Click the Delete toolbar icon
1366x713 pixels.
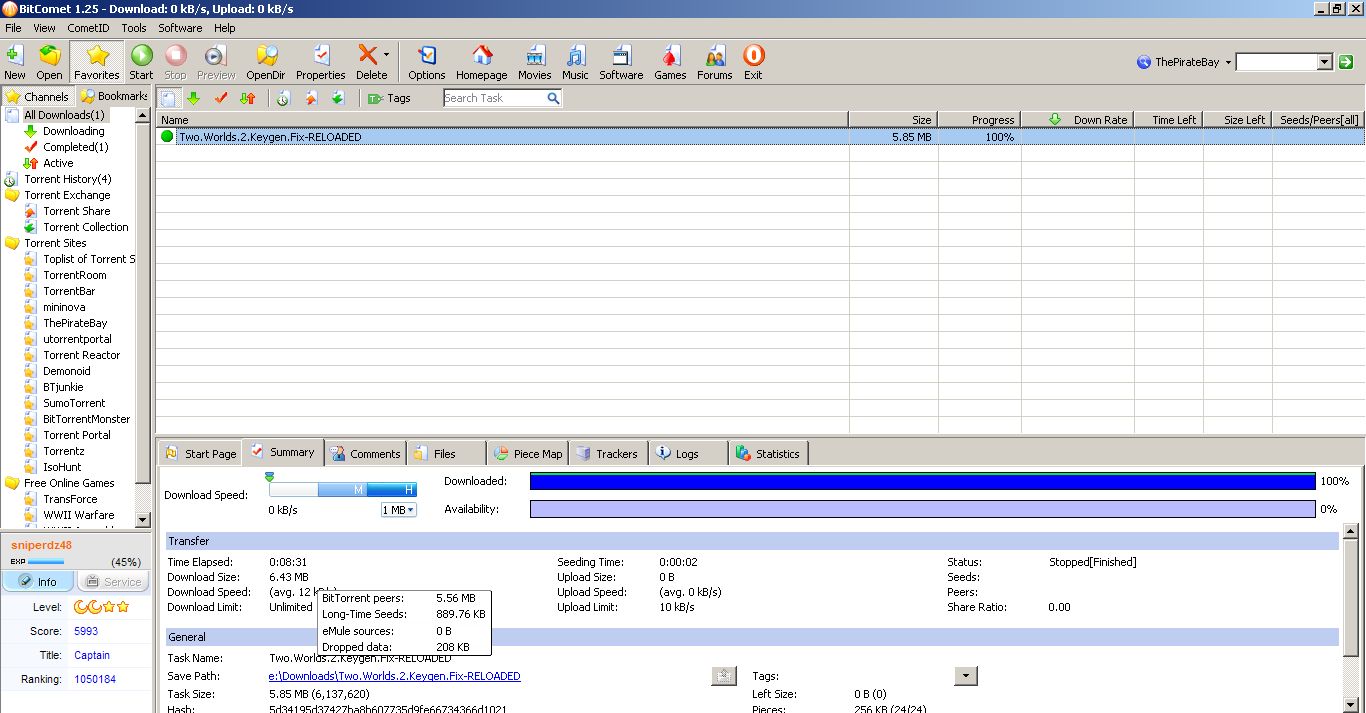coord(369,61)
